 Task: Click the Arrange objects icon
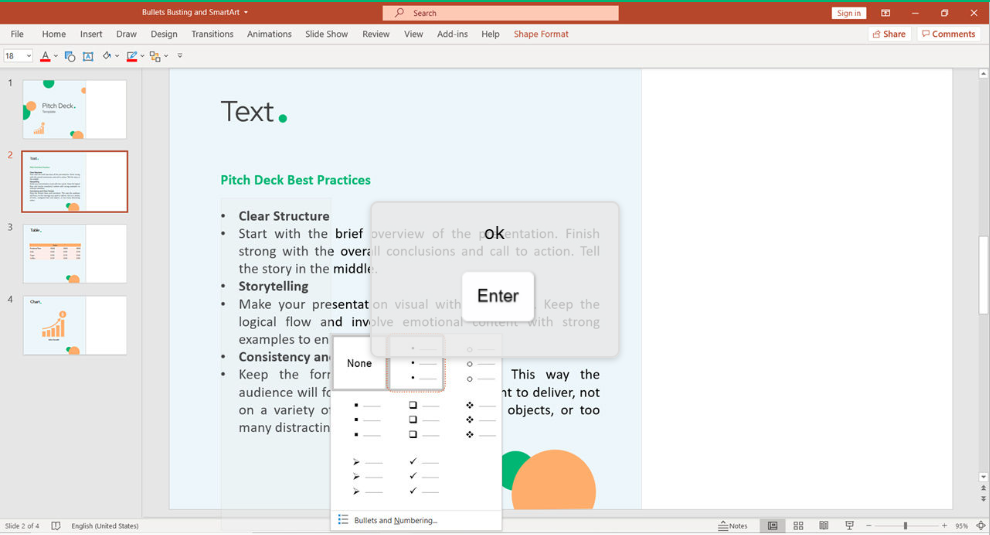(155, 56)
